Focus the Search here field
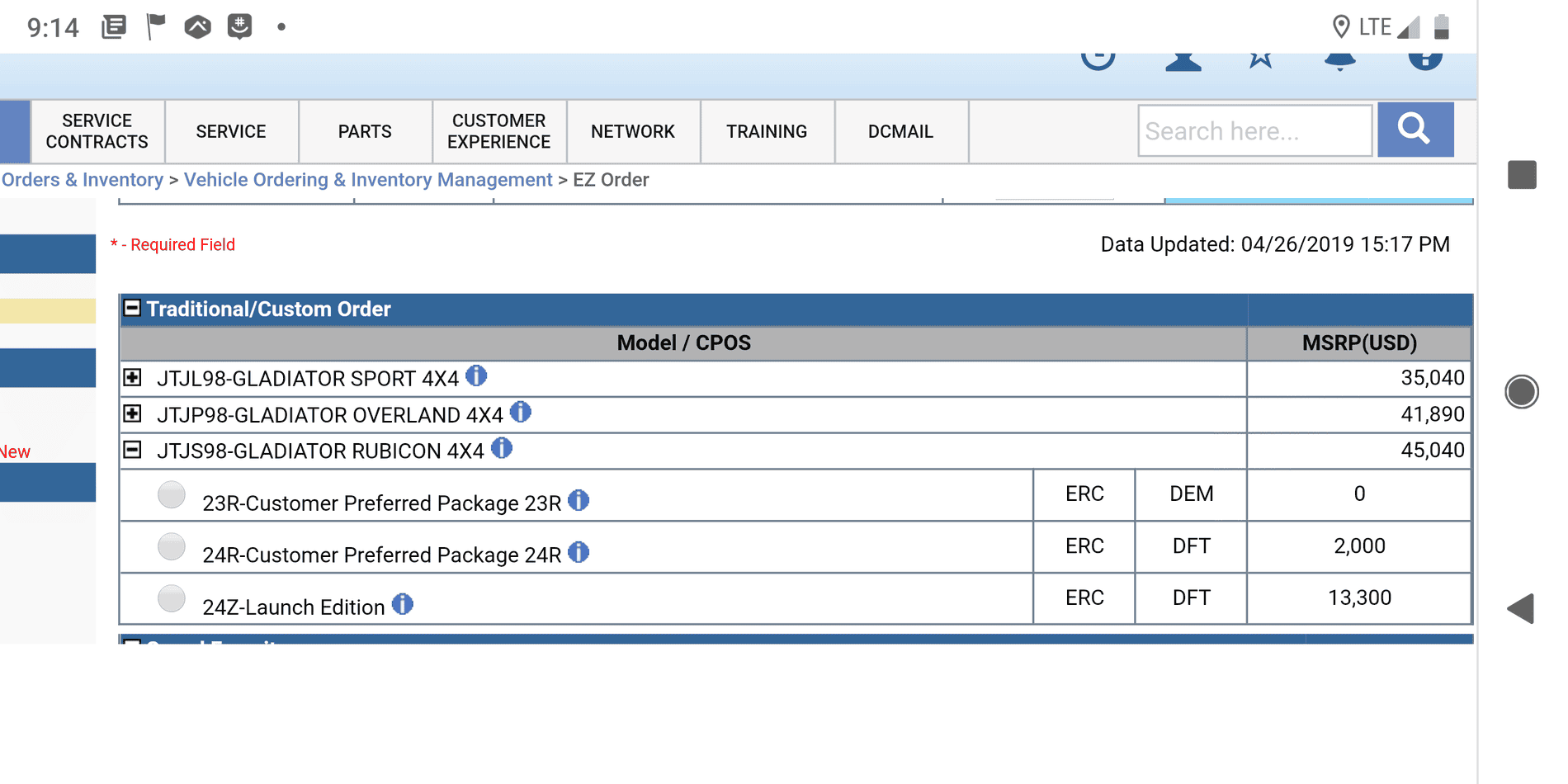 click(1255, 130)
